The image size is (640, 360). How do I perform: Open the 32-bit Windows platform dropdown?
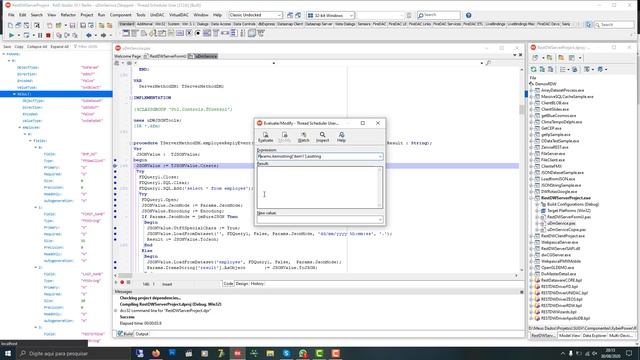click(351, 15)
